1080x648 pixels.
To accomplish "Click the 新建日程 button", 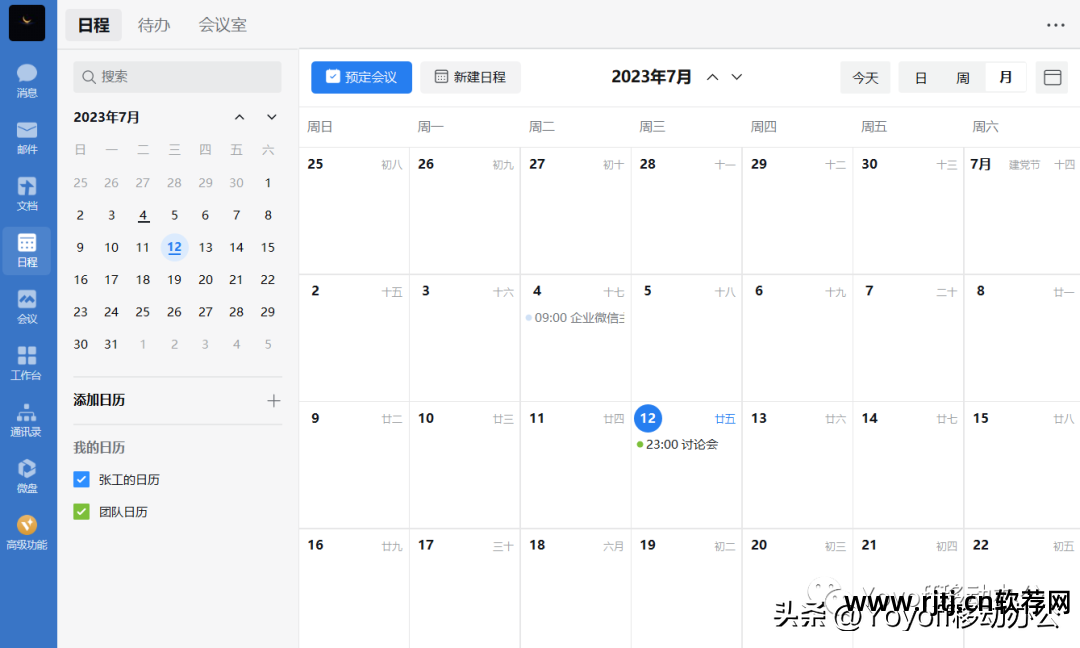I will pos(470,76).
